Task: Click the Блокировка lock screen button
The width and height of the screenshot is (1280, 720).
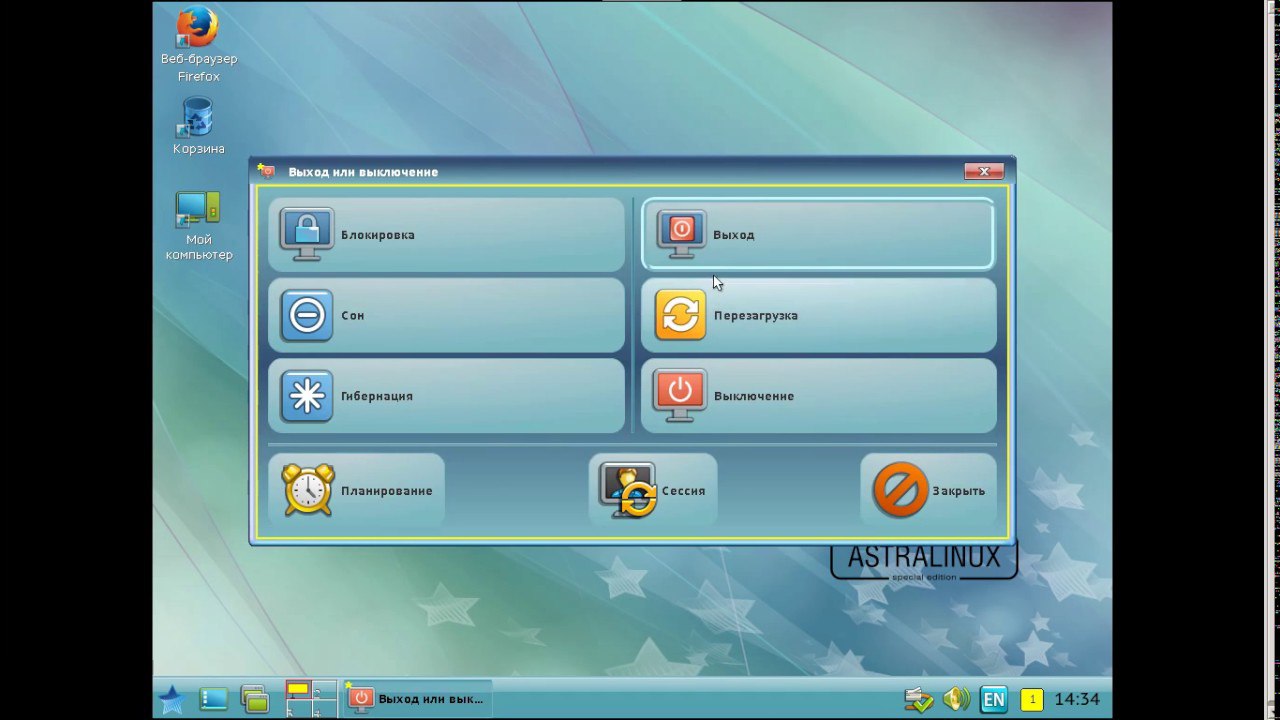Action: [446, 235]
